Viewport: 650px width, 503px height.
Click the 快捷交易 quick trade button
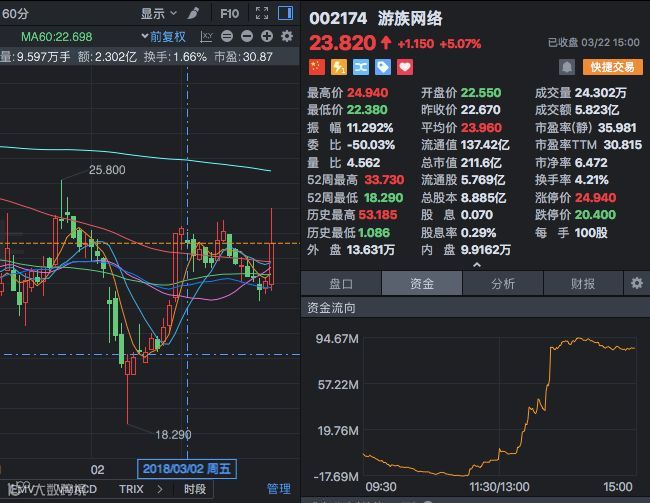[x=613, y=67]
